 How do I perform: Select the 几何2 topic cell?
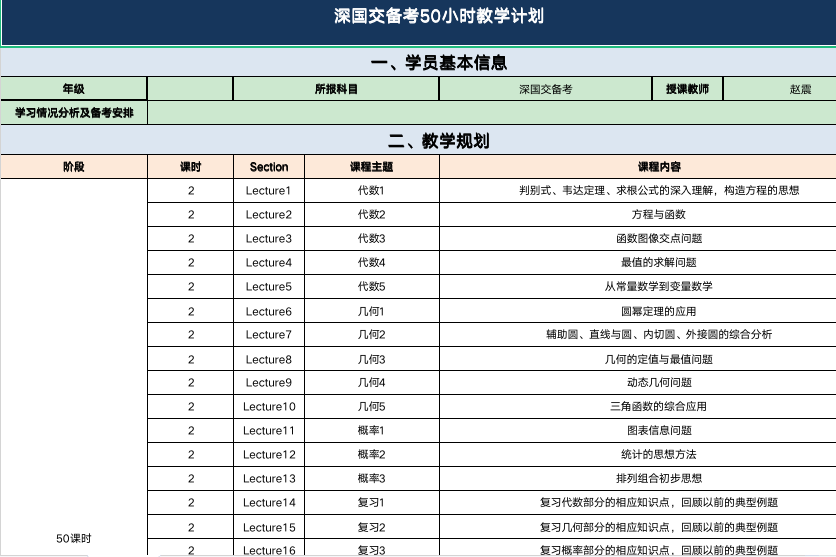point(372,334)
